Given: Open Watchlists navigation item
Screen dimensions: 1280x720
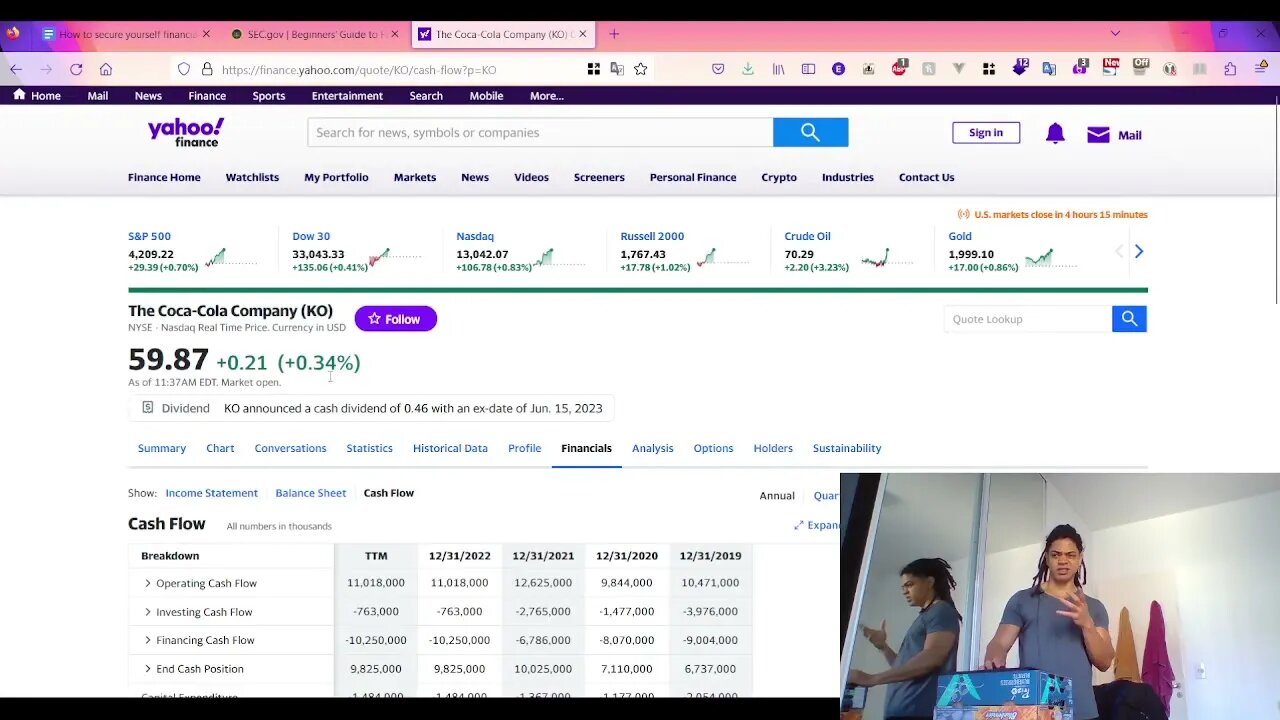Looking at the screenshot, I should point(252,177).
